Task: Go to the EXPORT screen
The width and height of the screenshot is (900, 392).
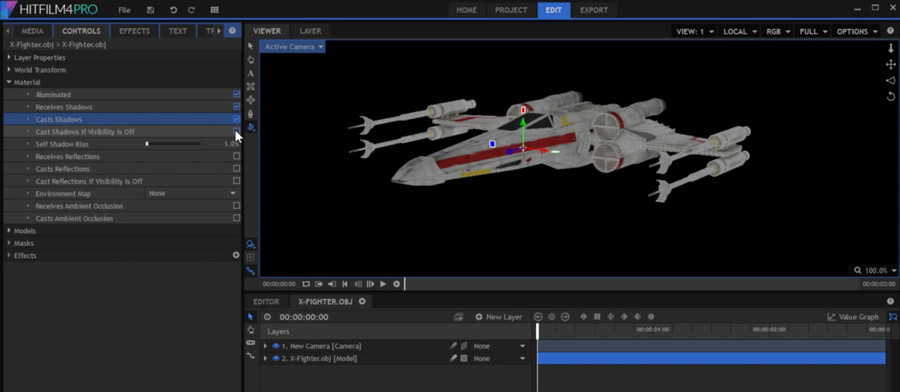Action: point(593,10)
